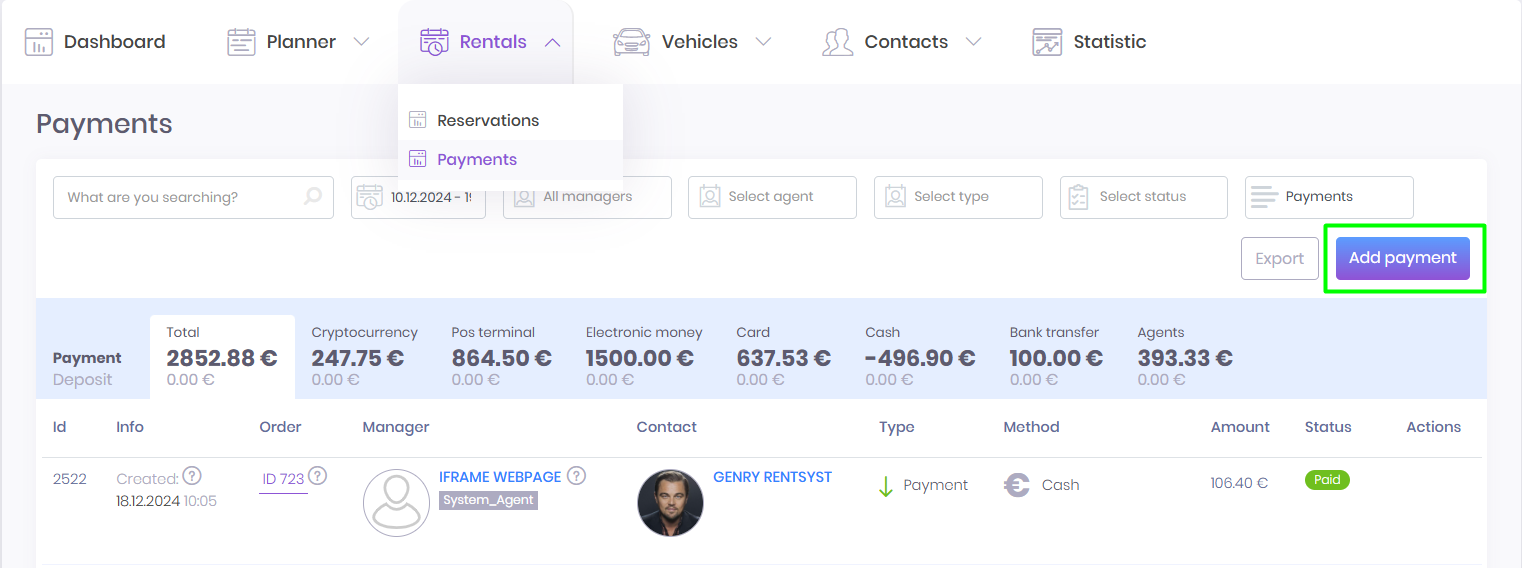Choose Reservations from Rentals menu

click(x=488, y=120)
